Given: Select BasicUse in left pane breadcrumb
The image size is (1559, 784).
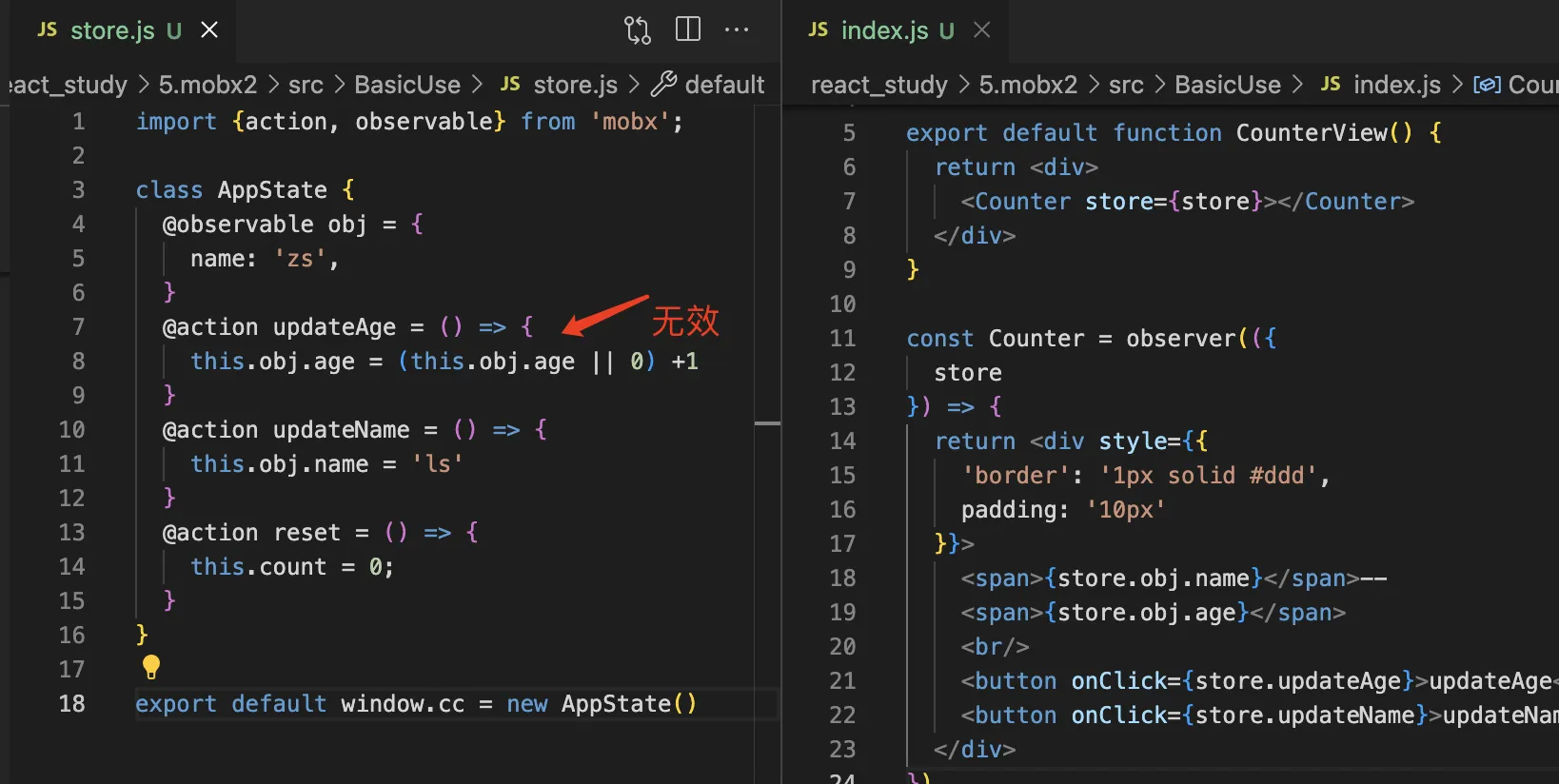Looking at the screenshot, I should 407,85.
